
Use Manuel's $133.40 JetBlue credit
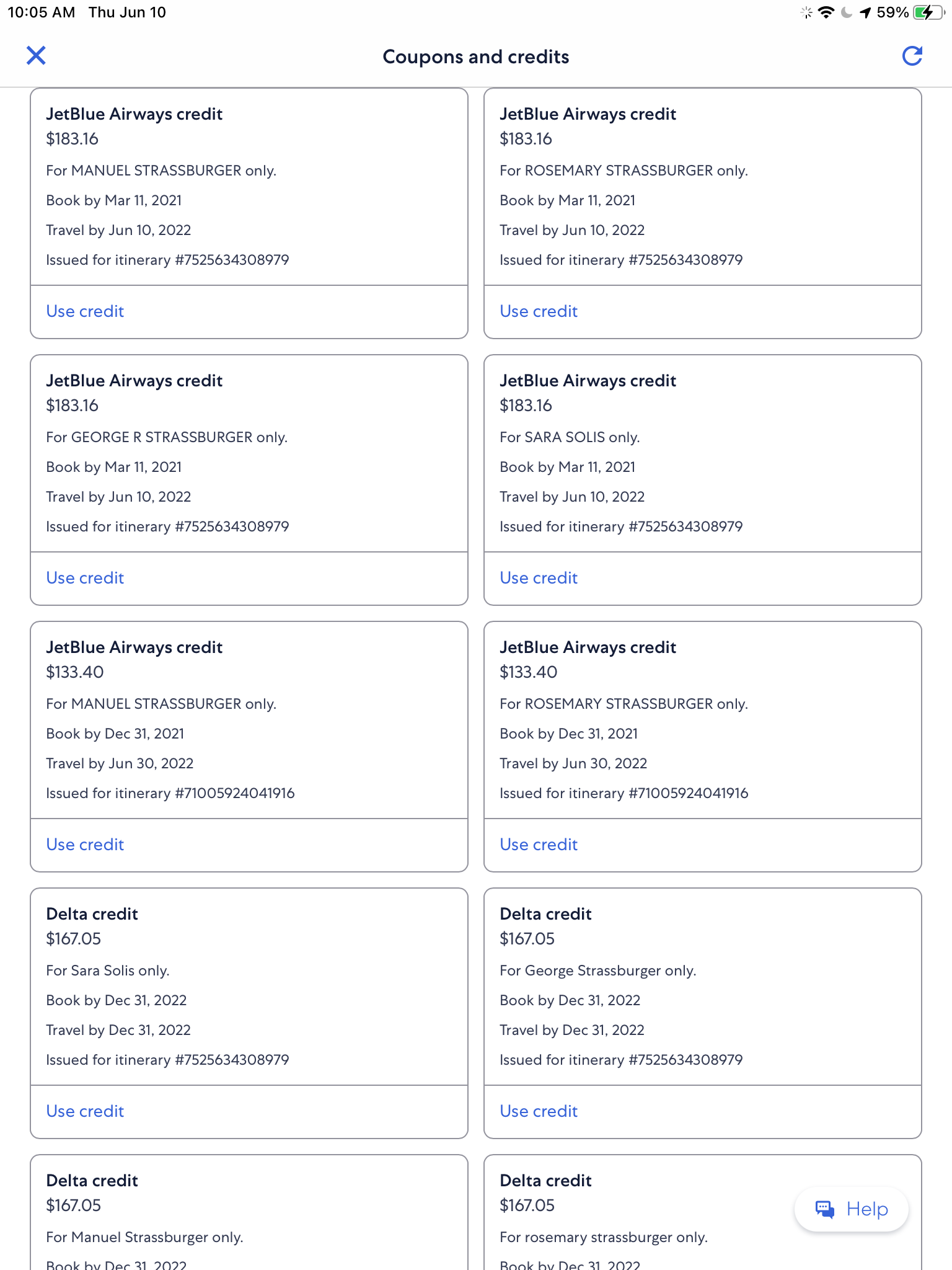click(85, 845)
